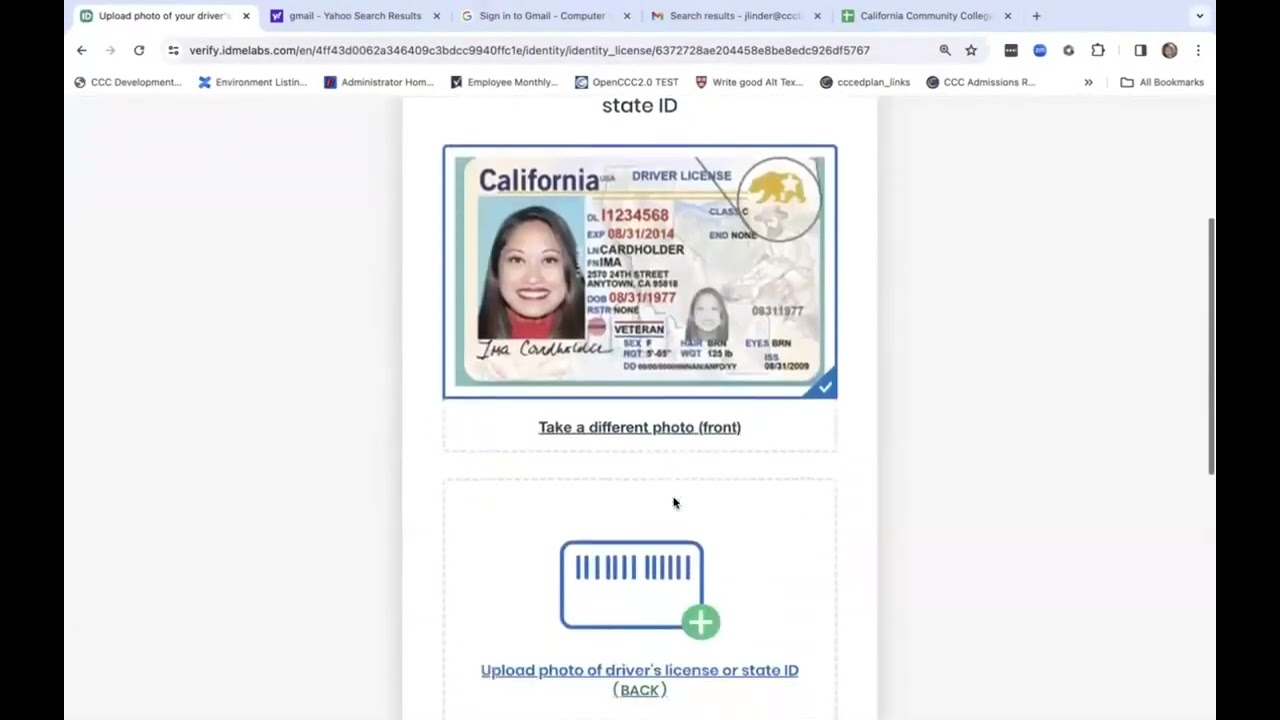
Task: Open Write good Alt Tex bookmark
Action: pyautogui.click(x=749, y=82)
